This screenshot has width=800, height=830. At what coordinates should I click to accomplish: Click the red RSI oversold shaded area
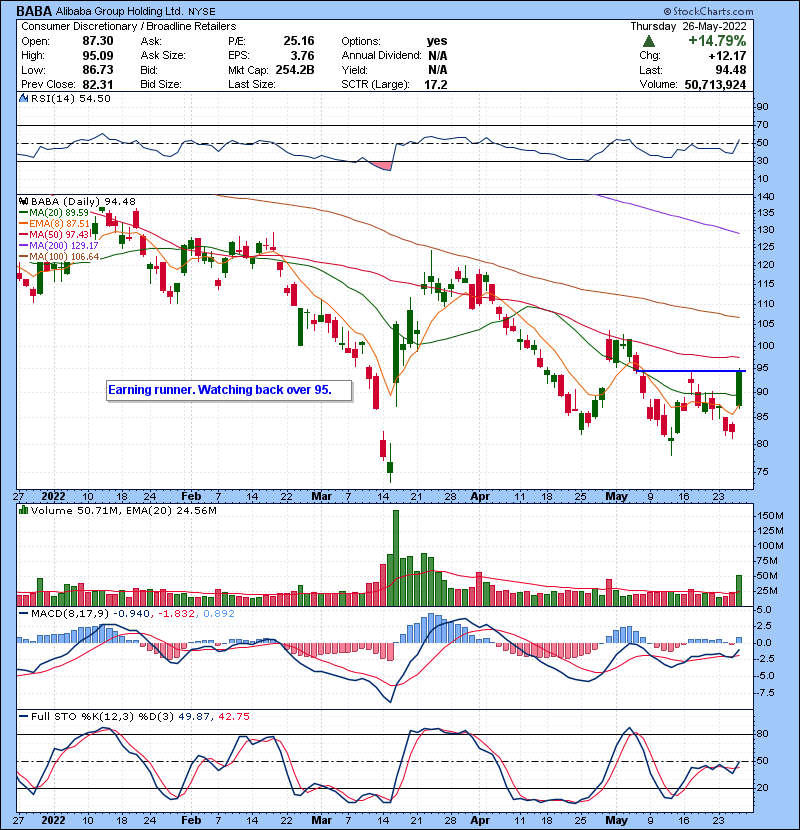382,166
